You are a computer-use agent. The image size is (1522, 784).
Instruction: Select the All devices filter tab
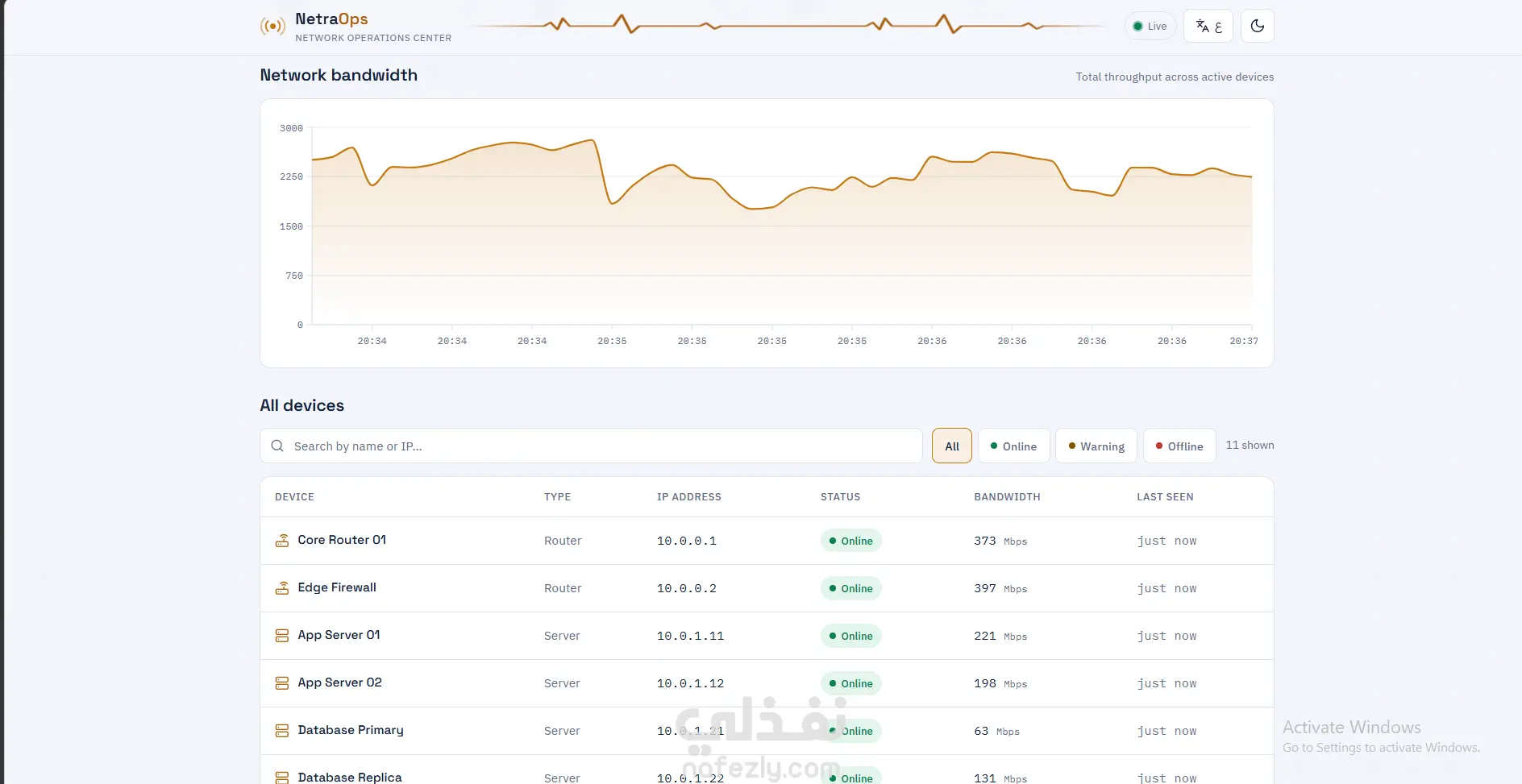[952, 446]
